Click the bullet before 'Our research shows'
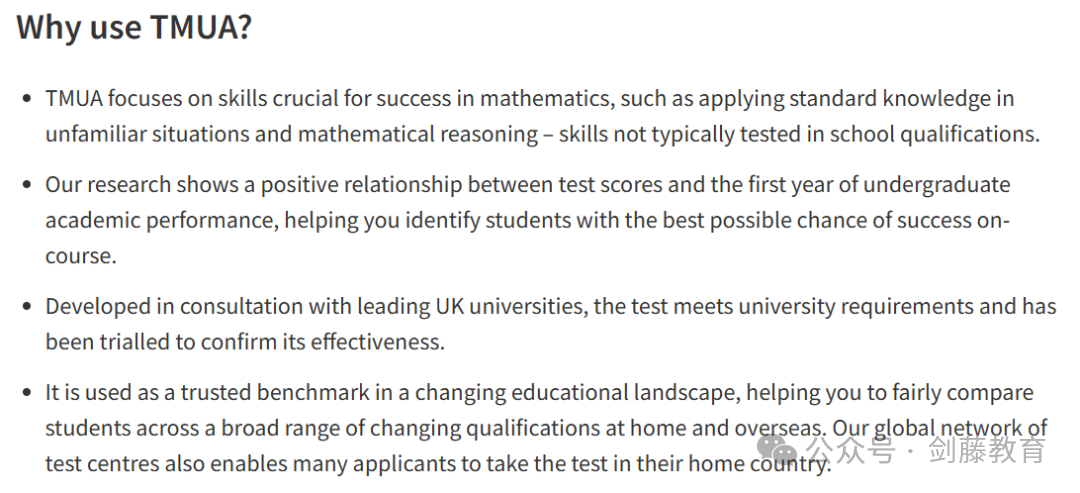This screenshot has height=493, width=1080. click(x=27, y=185)
